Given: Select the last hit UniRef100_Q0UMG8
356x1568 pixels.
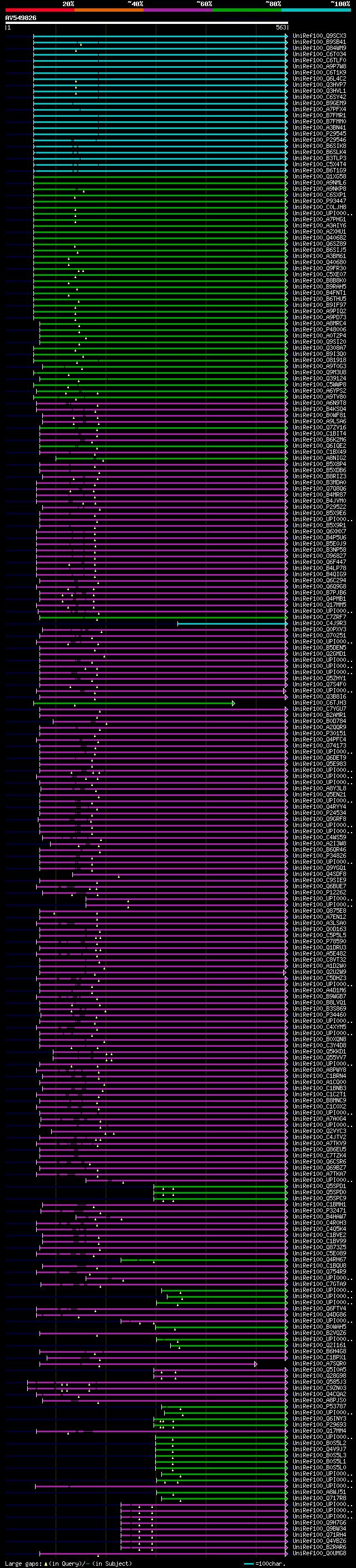Looking at the screenshot, I should pos(319,1554).
